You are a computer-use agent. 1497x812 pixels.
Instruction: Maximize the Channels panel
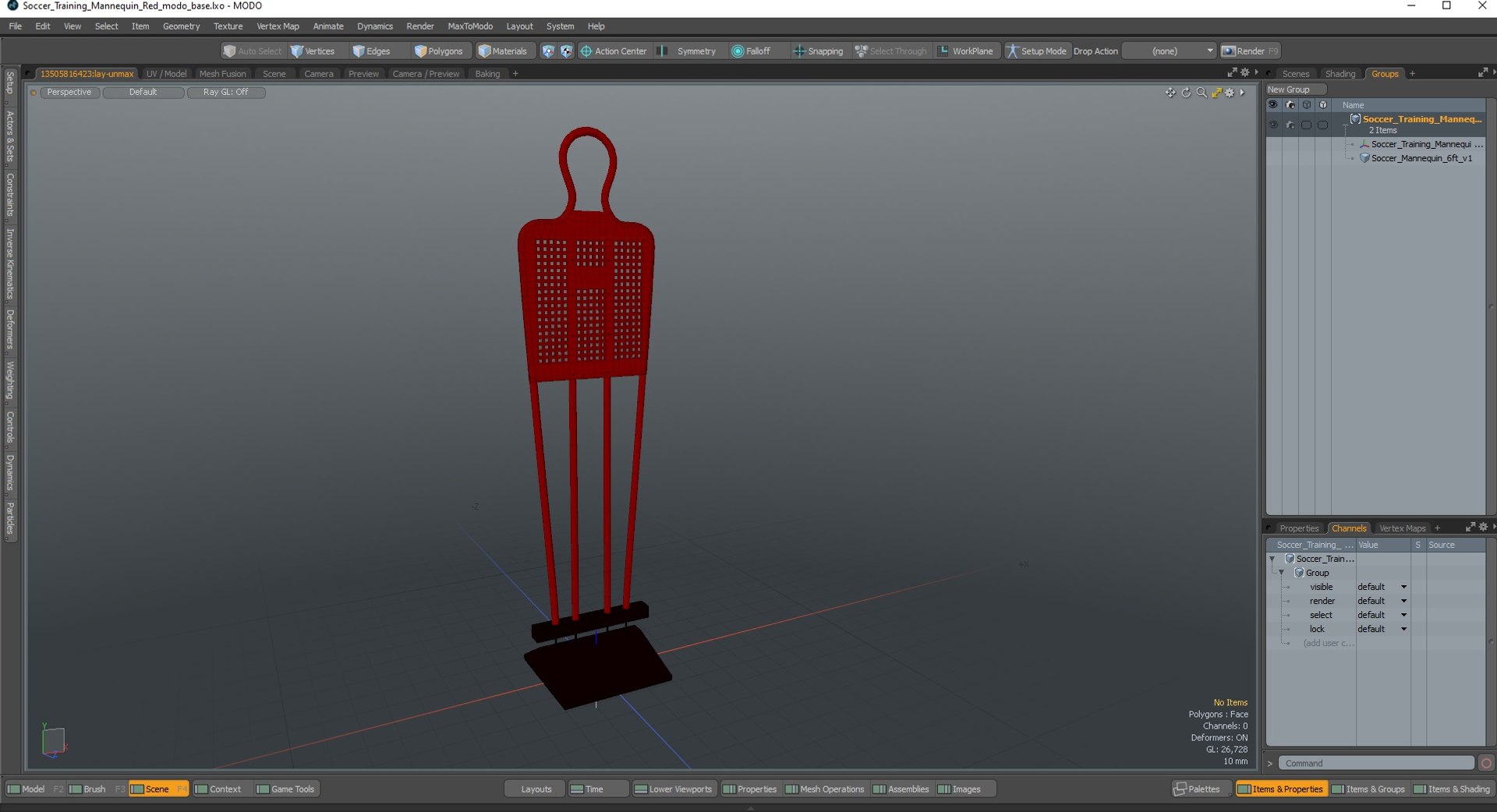click(x=1470, y=528)
